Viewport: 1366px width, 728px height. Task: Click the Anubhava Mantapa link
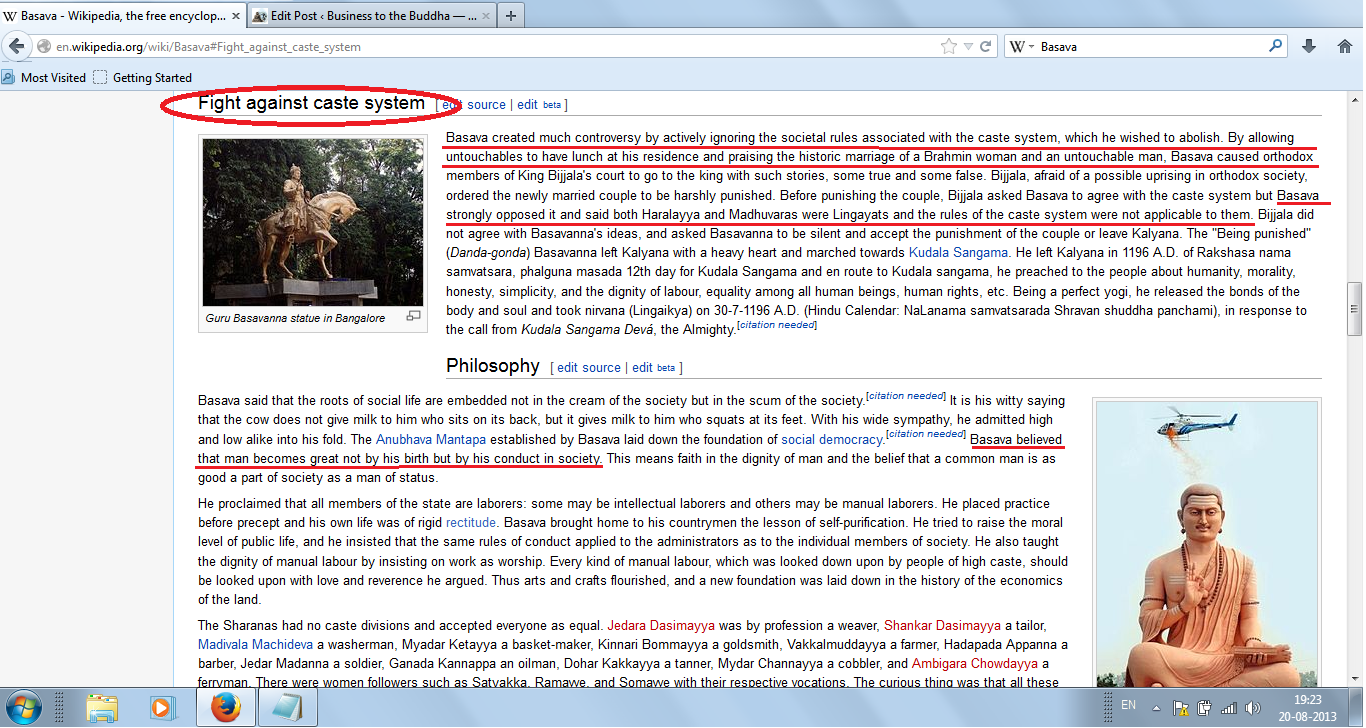click(x=434, y=439)
